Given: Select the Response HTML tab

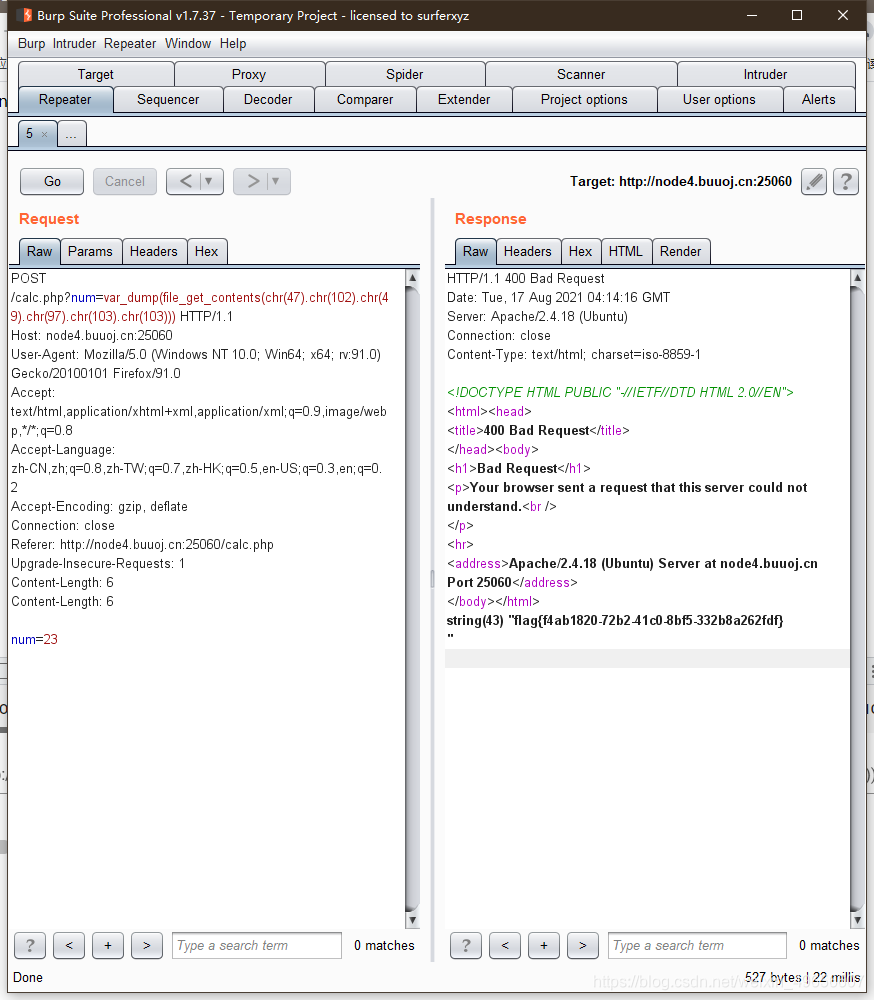Looking at the screenshot, I should pos(625,251).
